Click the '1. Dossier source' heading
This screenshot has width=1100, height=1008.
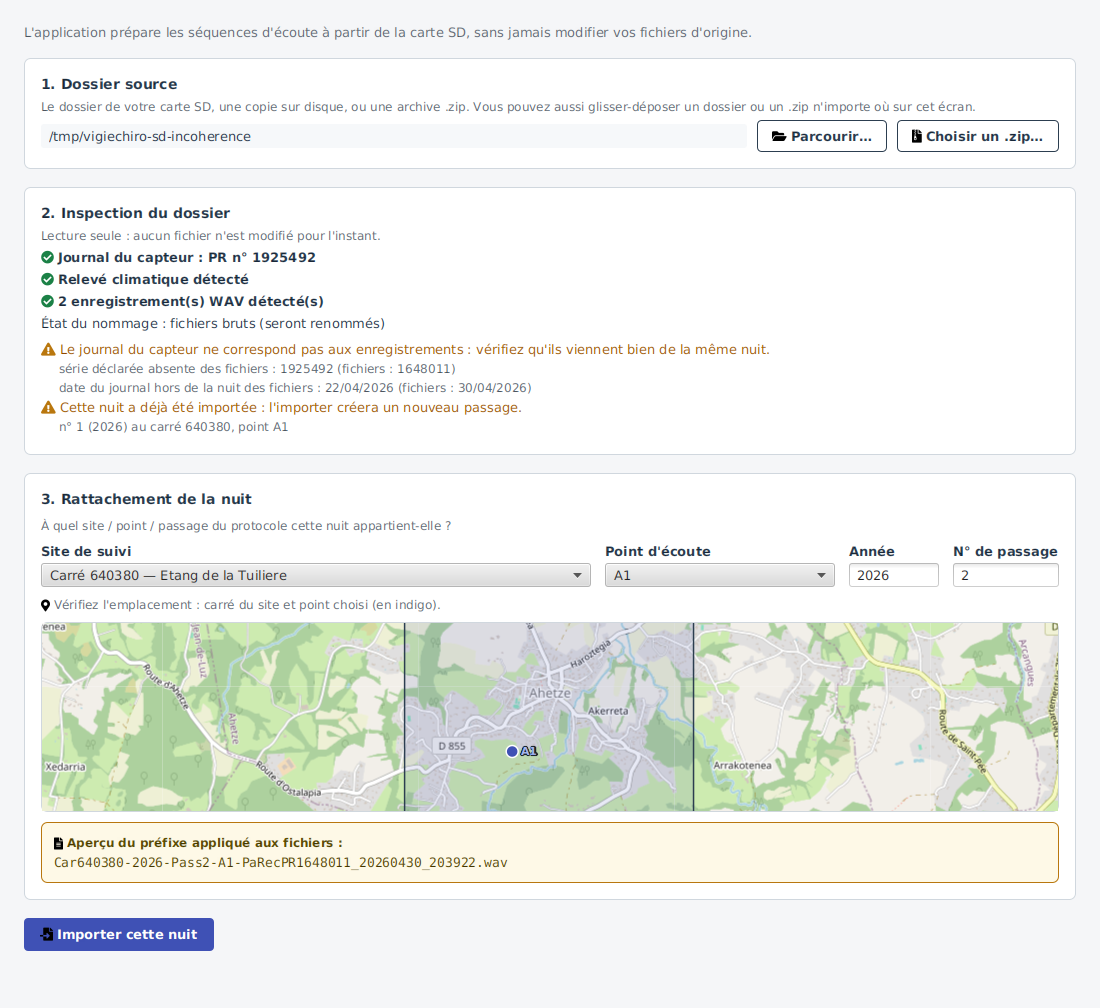point(109,84)
